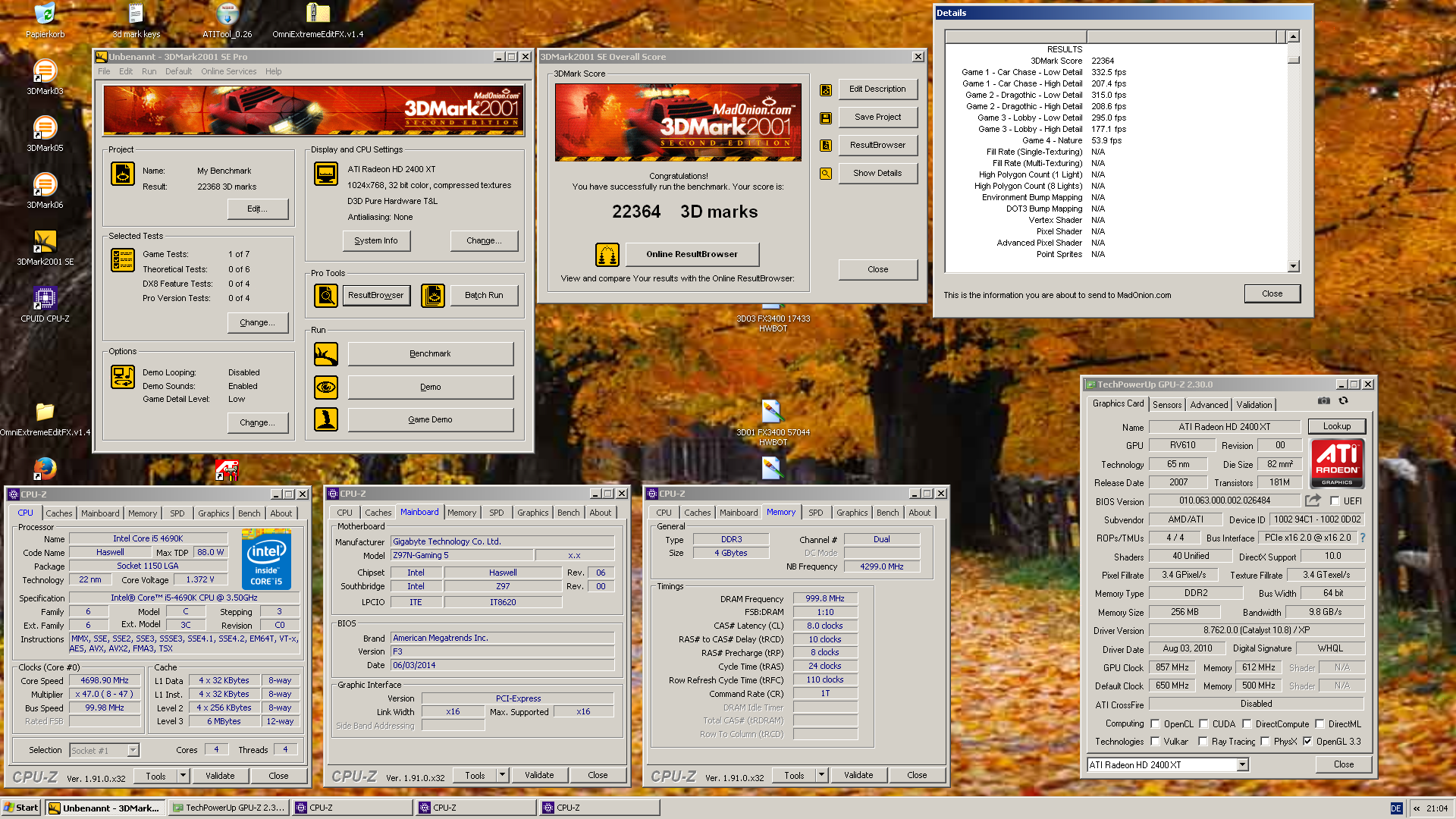The height and width of the screenshot is (819, 1456).
Task: Click the Game Demo icon
Action: 326,419
